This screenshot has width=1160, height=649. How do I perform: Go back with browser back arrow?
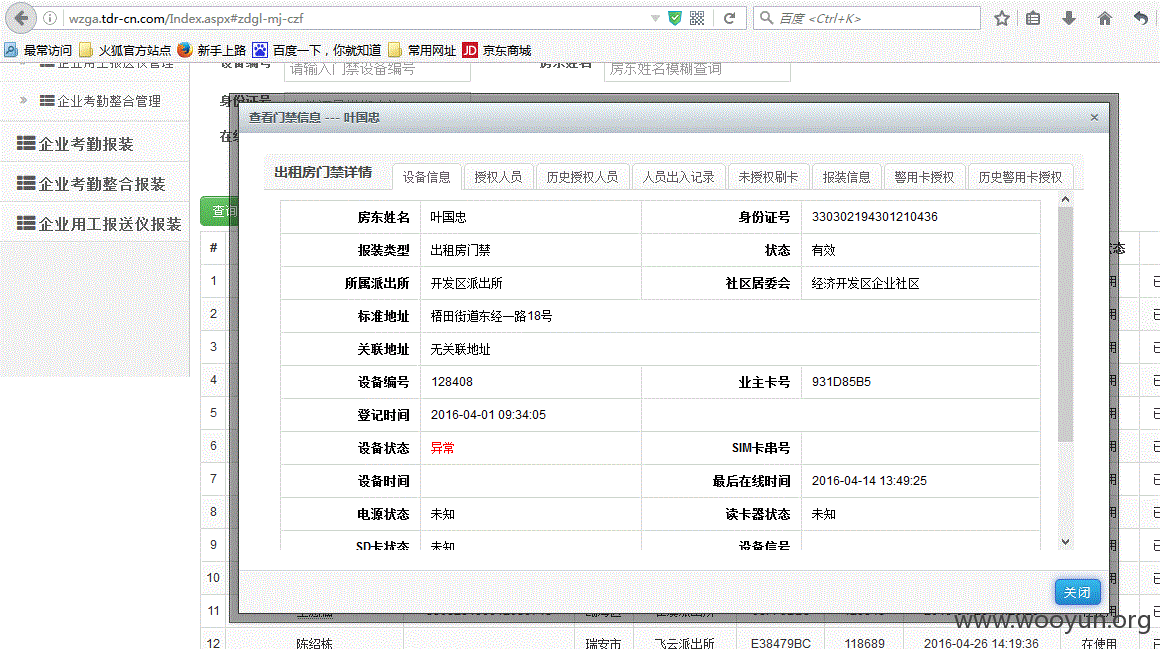coord(21,19)
